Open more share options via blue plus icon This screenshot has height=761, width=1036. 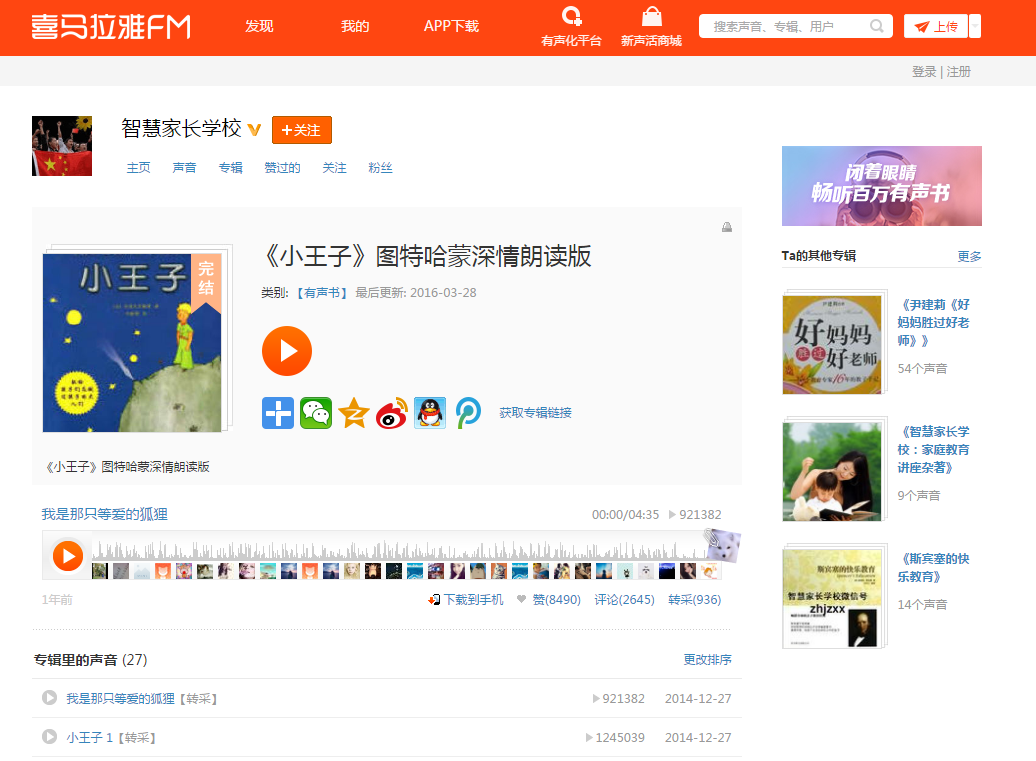(277, 411)
